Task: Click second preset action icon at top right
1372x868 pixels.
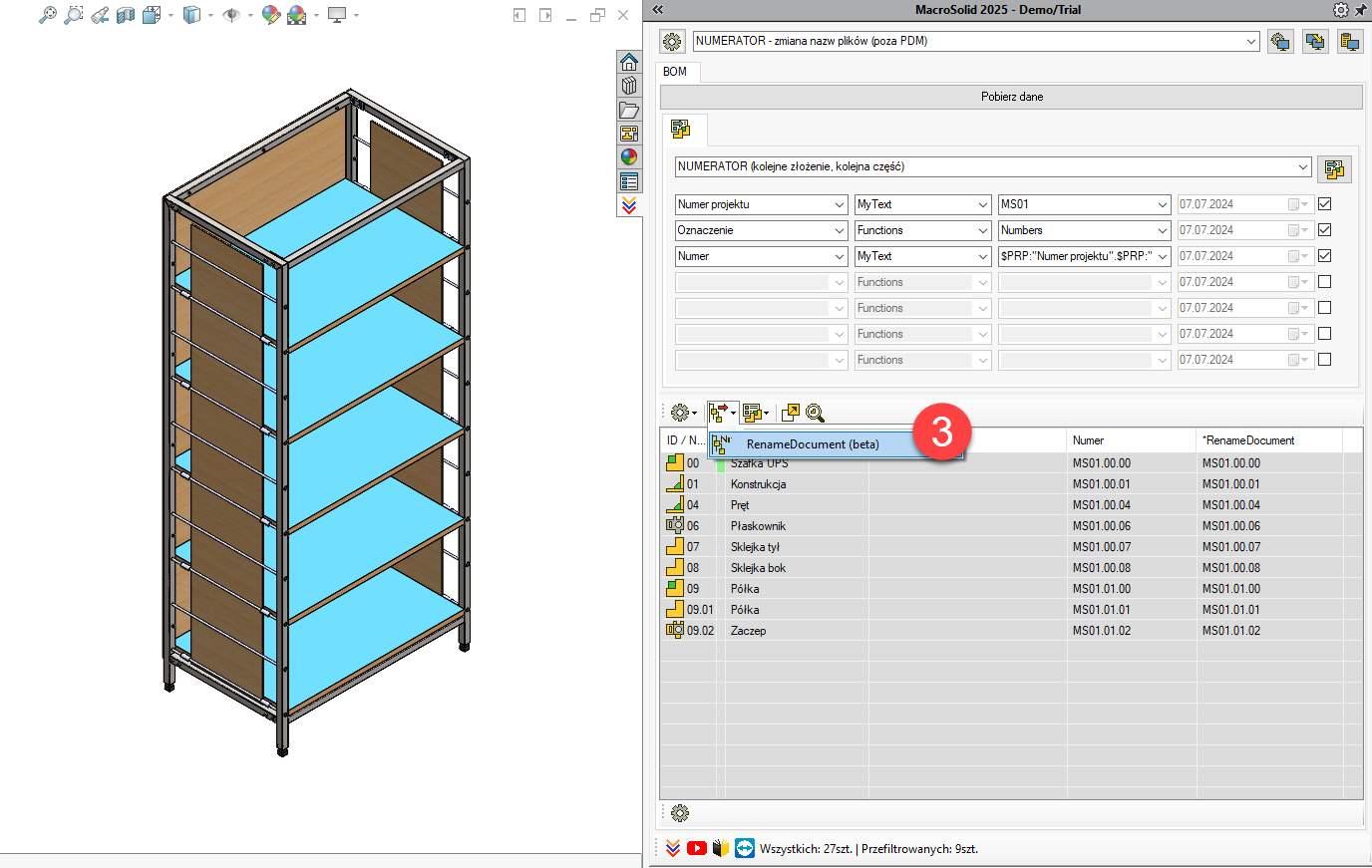Action: coord(1315,42)
